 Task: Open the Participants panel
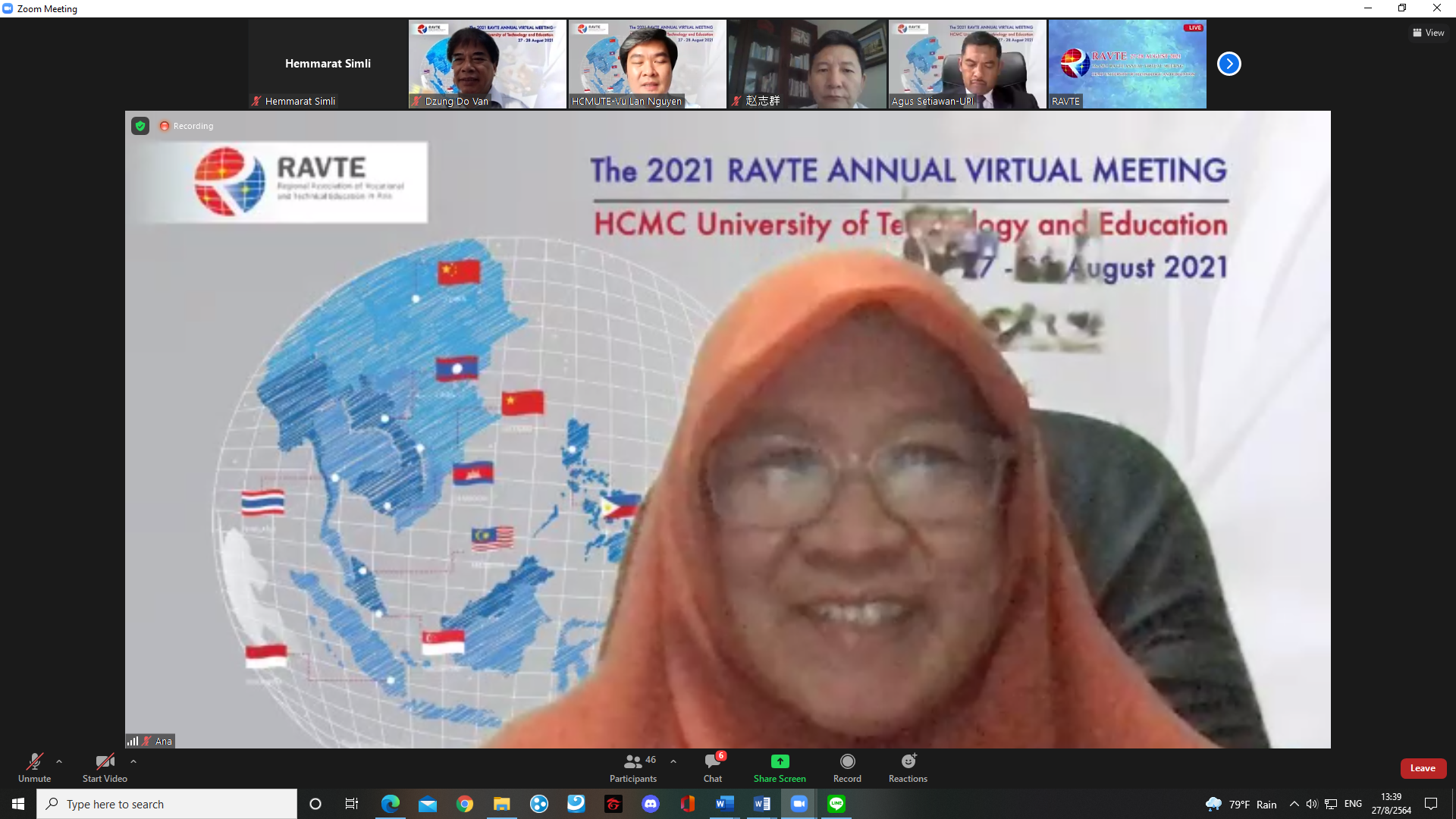(x=633, y=767)
